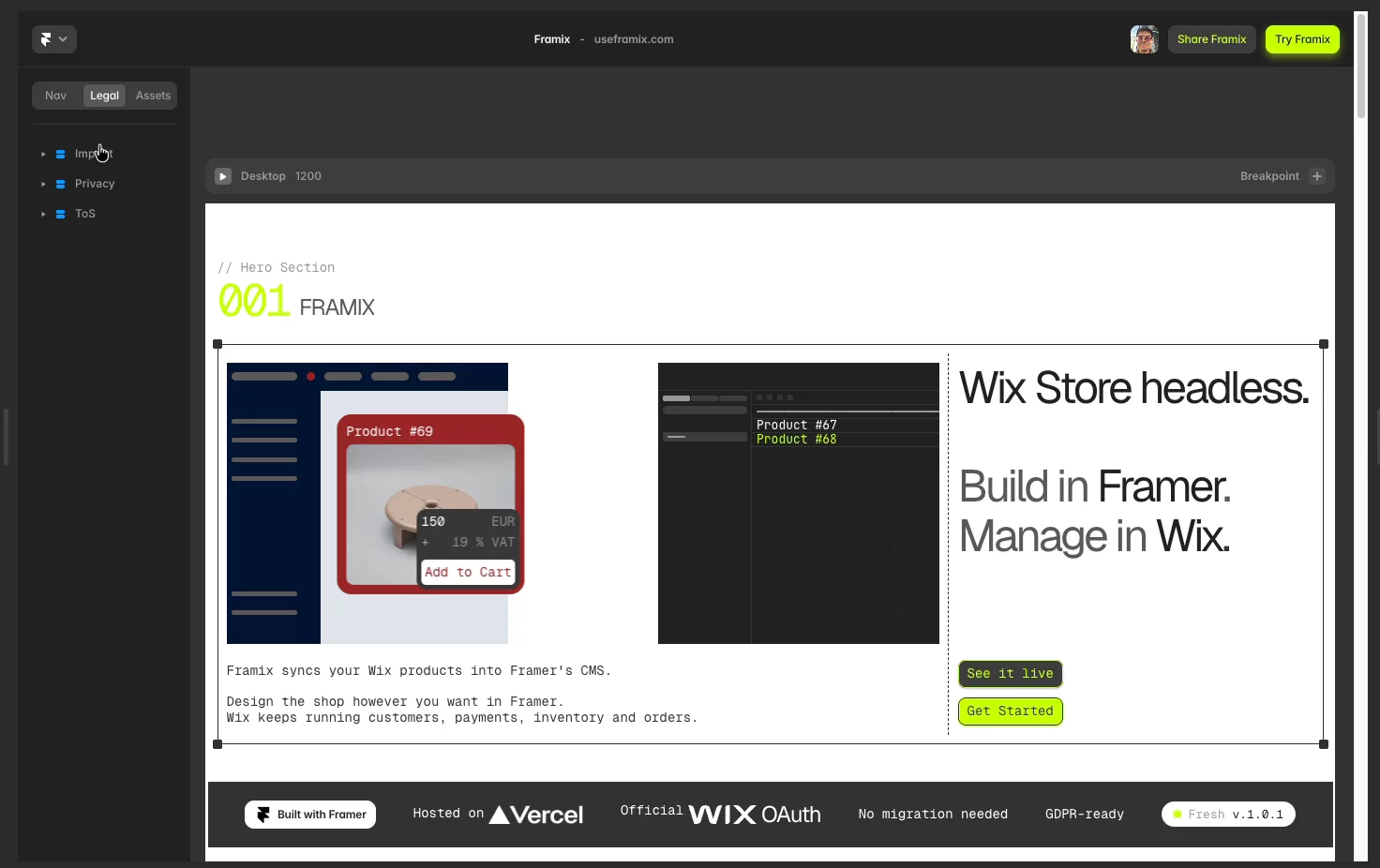Click the Fresh v.1.0.1 version badge
The height and width of the screenshot is (868, 1380).
[x=1228, y=815]
